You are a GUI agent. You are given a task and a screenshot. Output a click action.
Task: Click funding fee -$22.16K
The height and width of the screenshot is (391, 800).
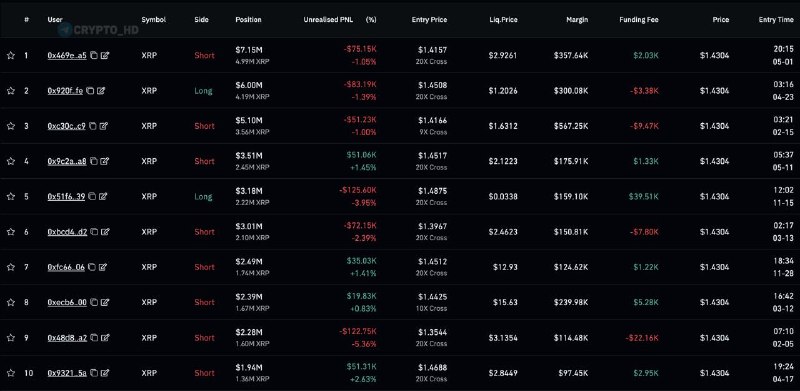coord(642,337)
